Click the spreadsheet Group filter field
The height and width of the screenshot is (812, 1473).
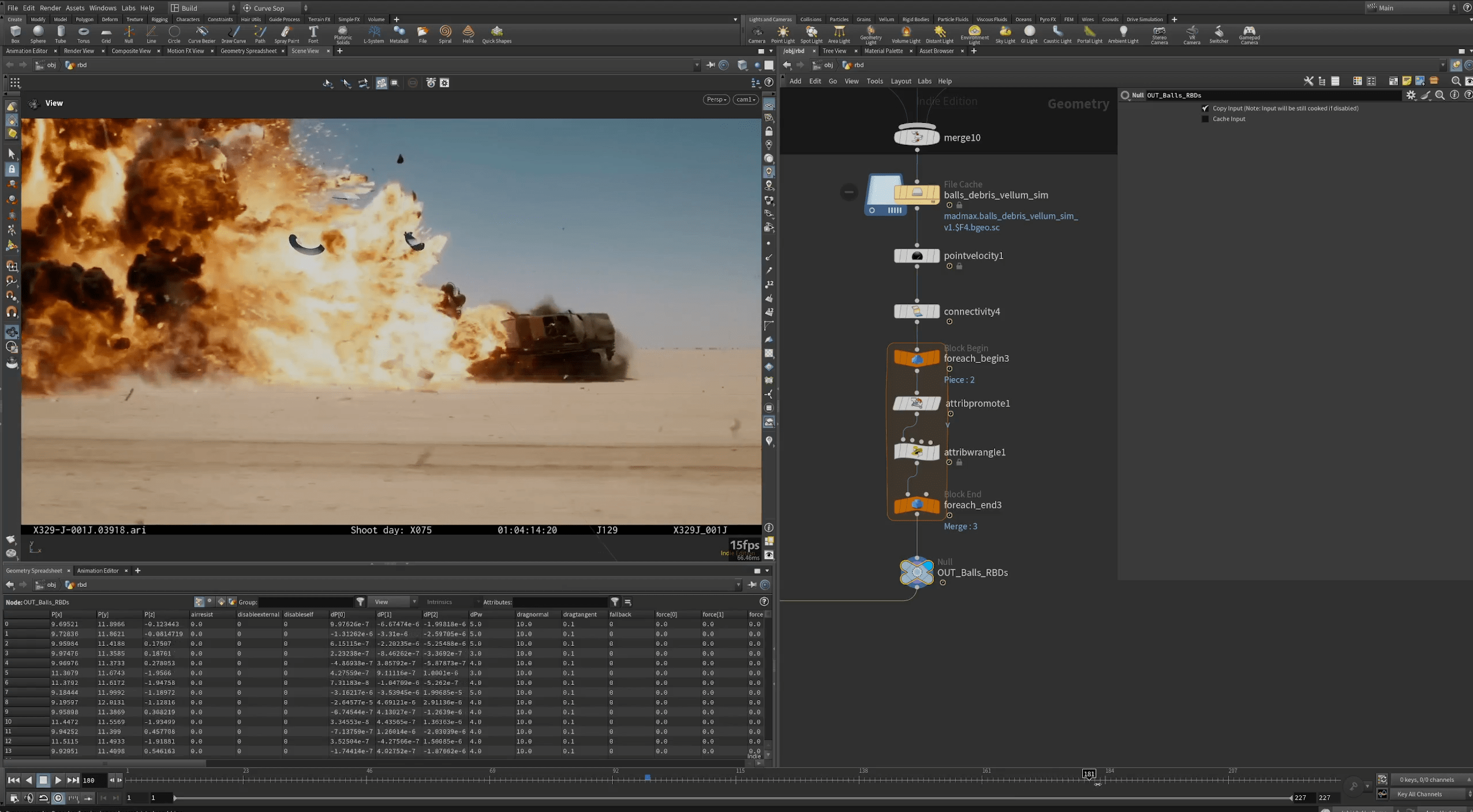click(x=306, y=602)
